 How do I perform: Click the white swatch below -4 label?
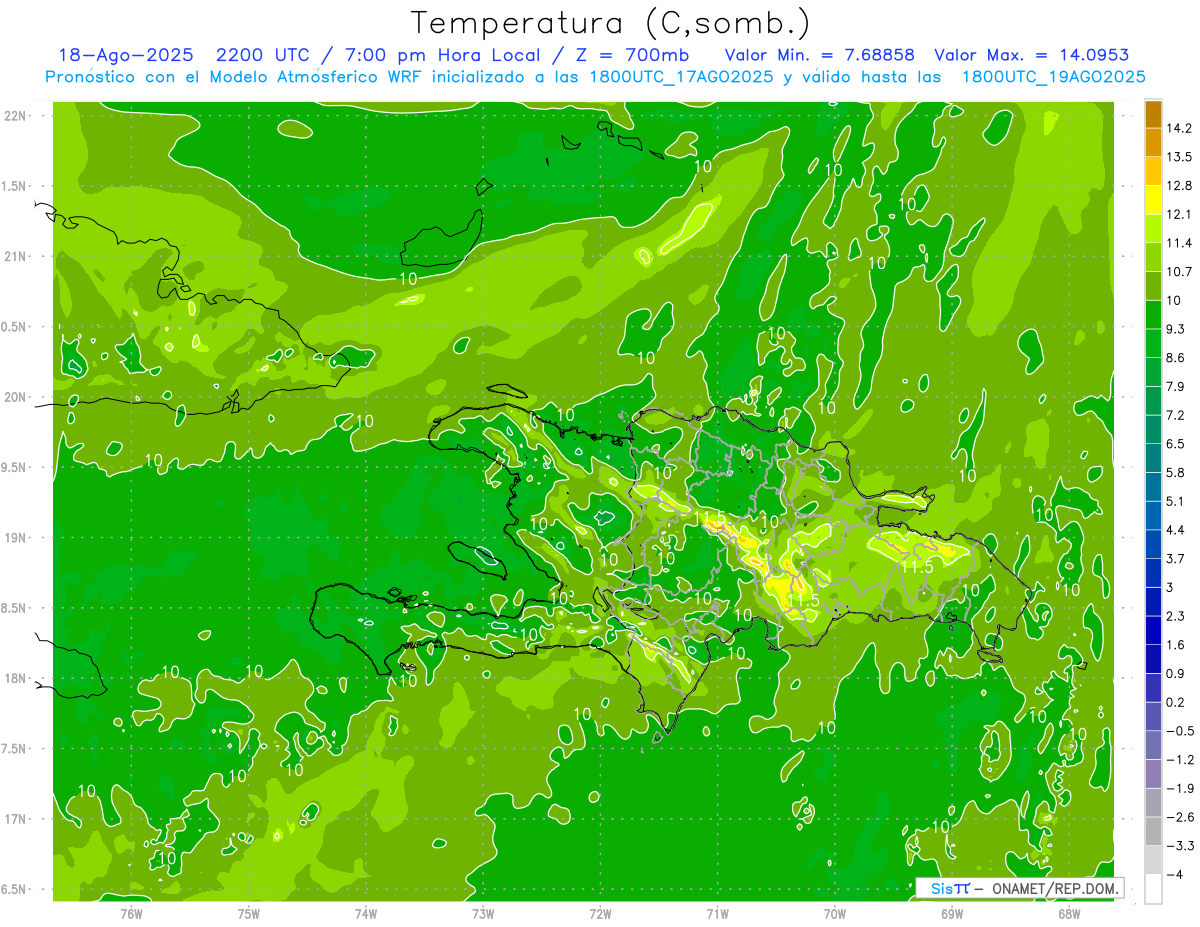(1153, 888)
